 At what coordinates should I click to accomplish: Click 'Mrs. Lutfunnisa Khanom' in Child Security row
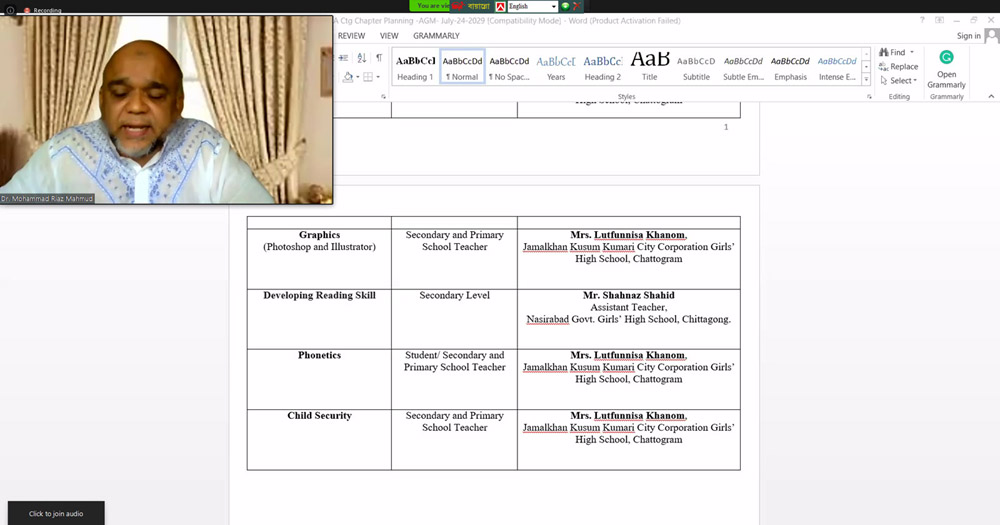[628, 415]
